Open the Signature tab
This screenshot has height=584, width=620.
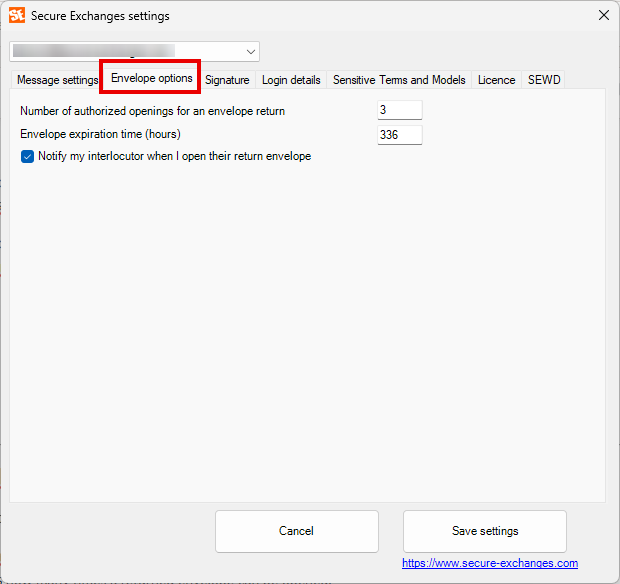pyautogui.click(x=227, y=80)
